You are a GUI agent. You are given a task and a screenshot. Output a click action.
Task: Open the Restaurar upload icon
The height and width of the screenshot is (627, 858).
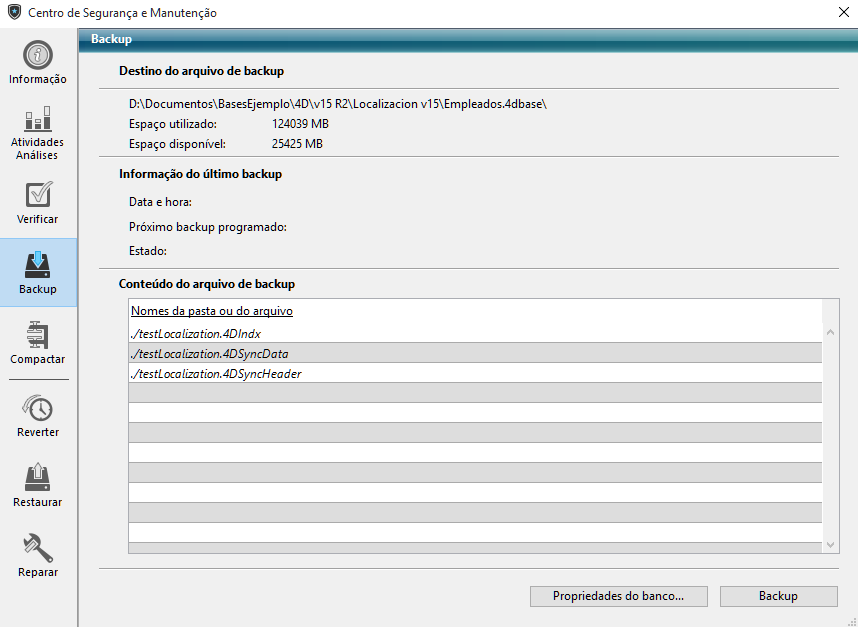point(38,478)
